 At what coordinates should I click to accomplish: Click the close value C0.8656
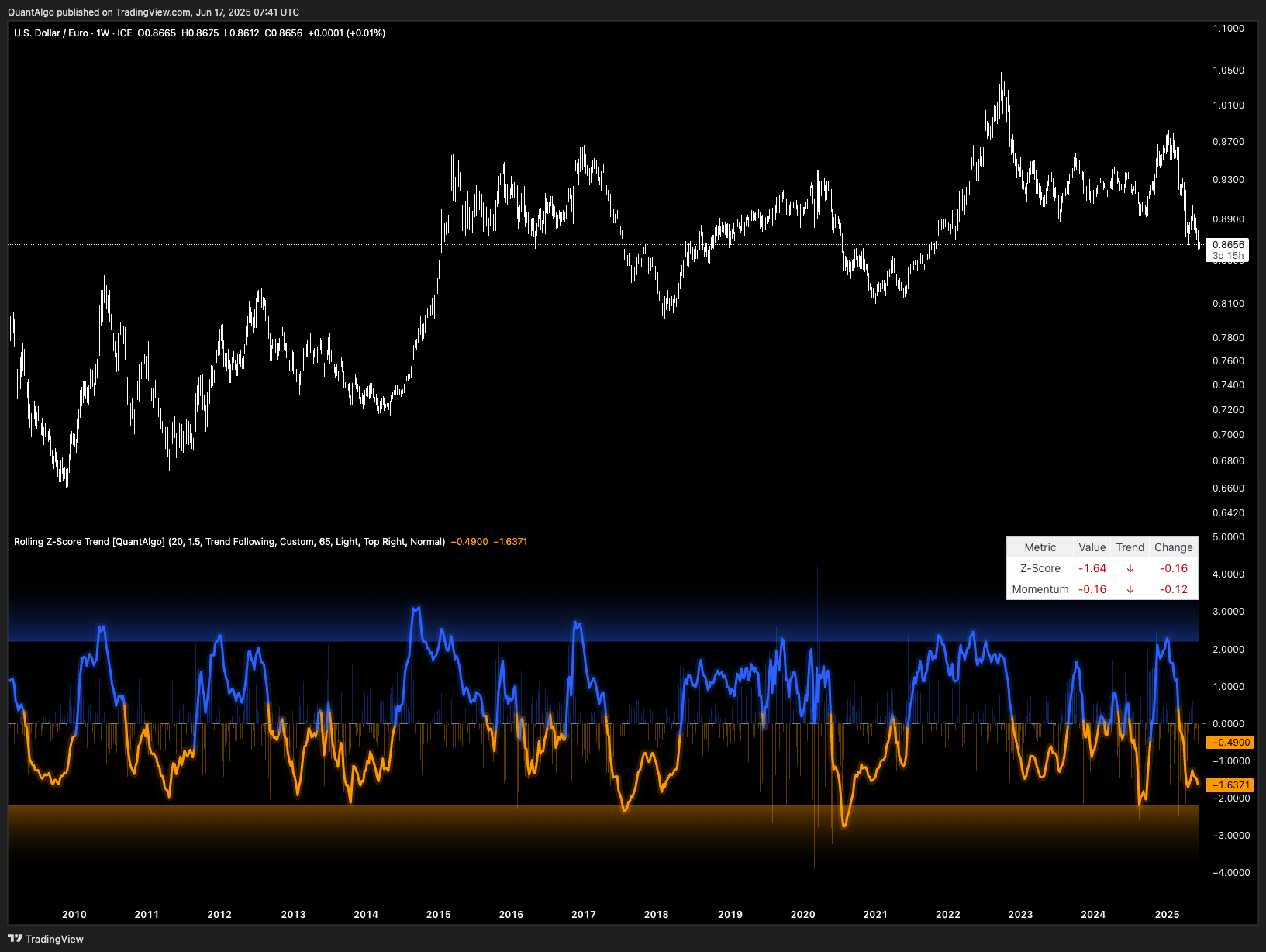[284, 33]
